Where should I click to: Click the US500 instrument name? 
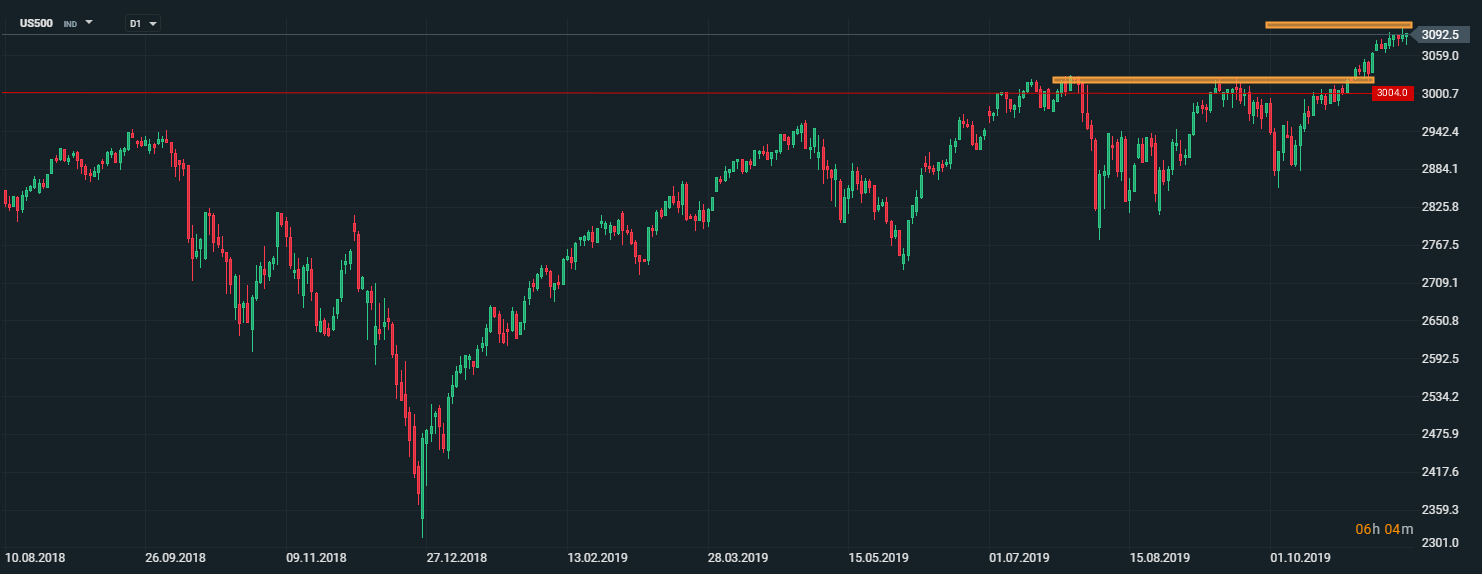click(x=36, y=22)
